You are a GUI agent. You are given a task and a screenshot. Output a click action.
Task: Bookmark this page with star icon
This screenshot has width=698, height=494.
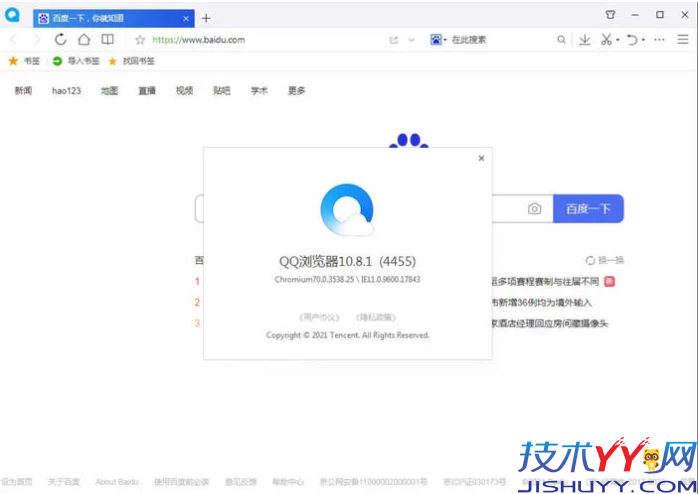click(x=140, y=40)
